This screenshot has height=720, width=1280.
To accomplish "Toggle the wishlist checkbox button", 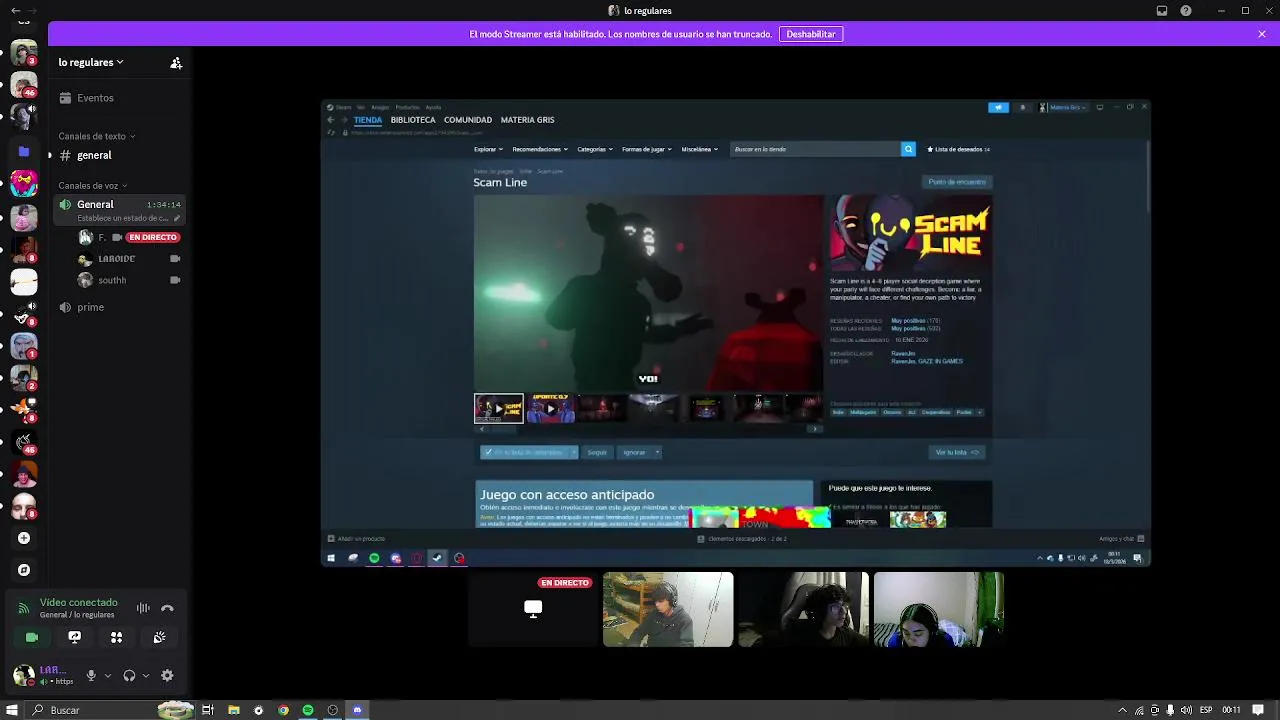I will [529, 452].
